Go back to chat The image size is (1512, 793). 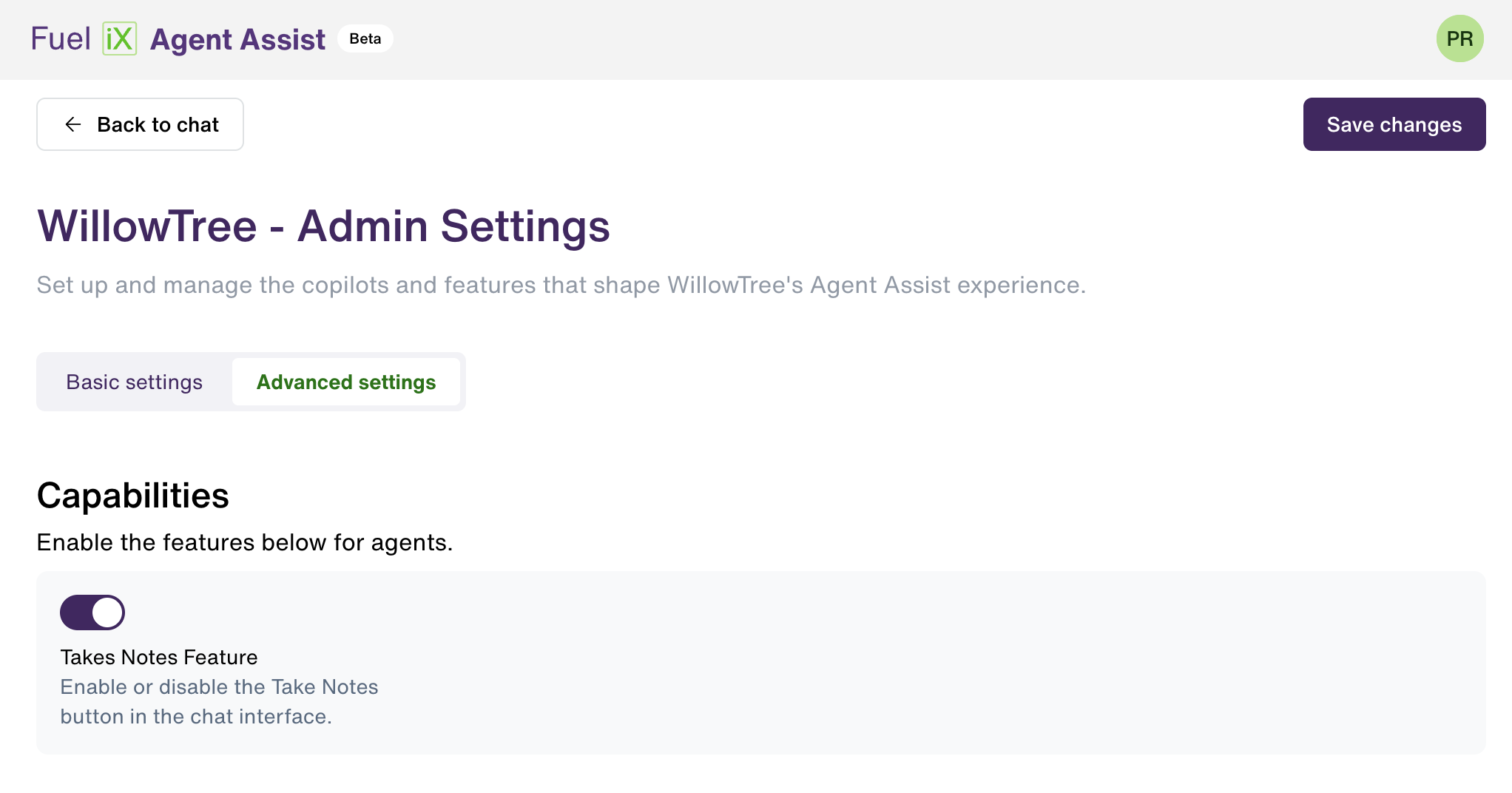(x=140, y=124)
